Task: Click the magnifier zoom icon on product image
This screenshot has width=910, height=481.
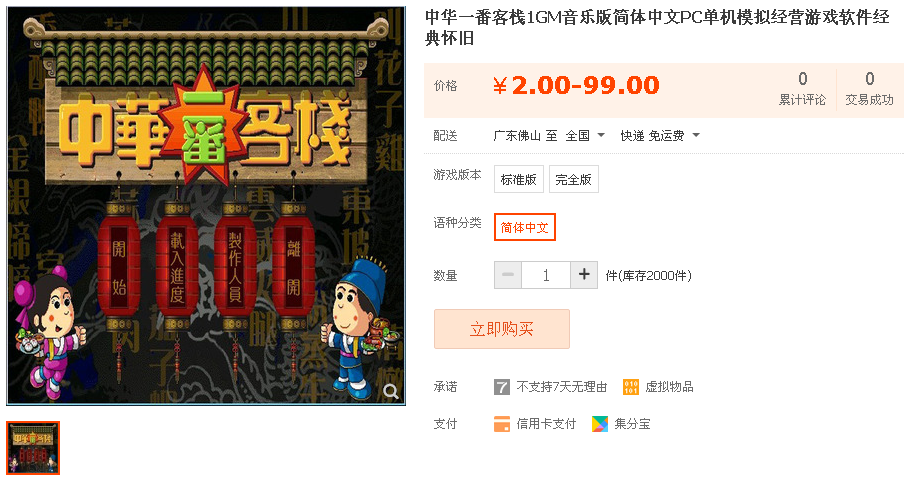Action: (391, 392)
